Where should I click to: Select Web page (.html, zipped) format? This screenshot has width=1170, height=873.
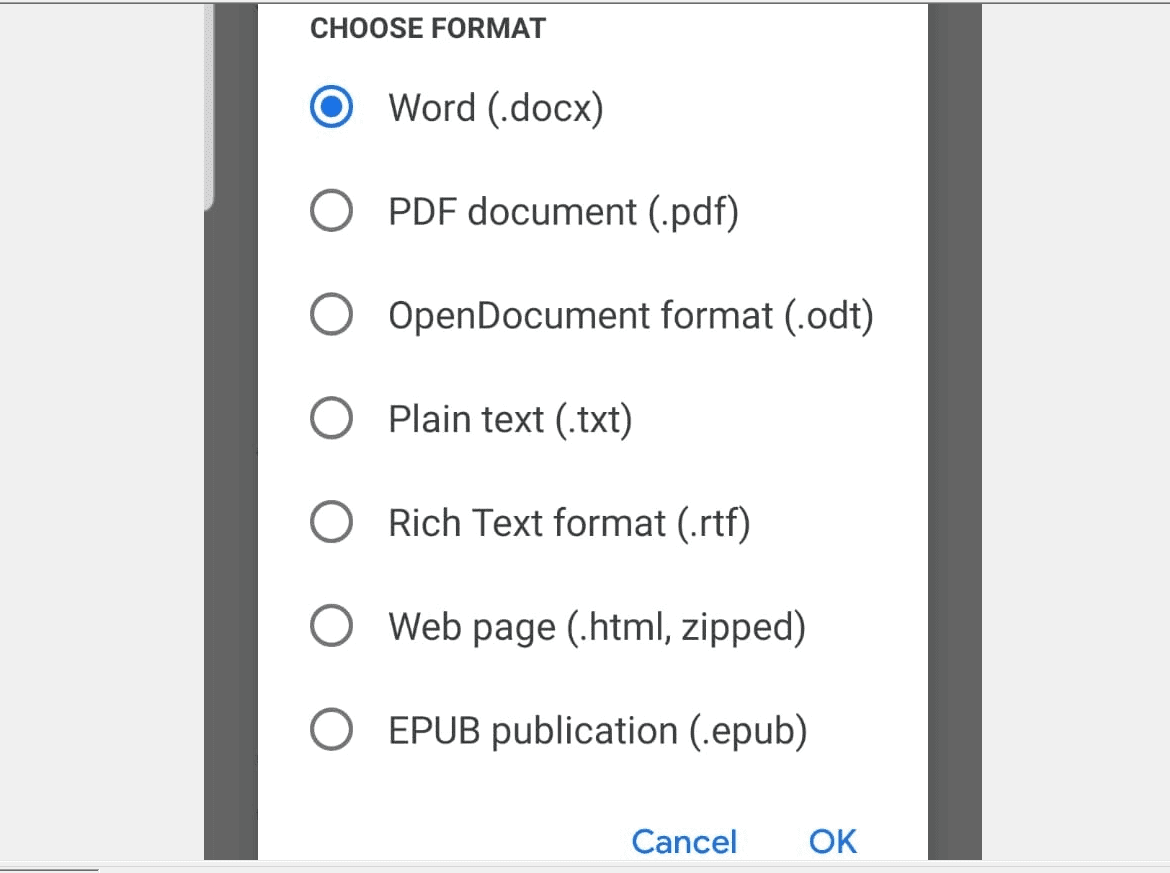coord(331,625)
